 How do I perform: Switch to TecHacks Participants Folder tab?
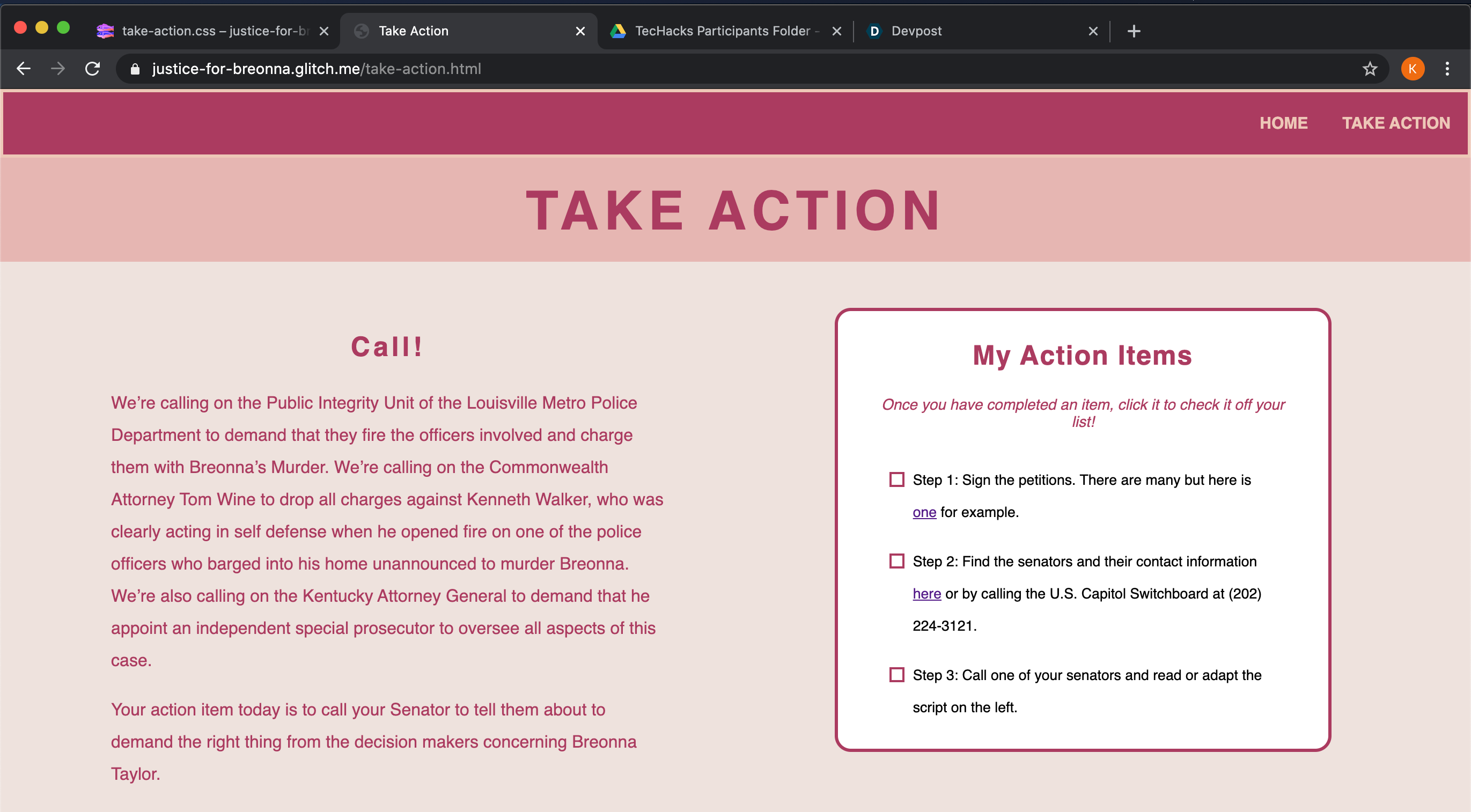click(x=722, y=31)
